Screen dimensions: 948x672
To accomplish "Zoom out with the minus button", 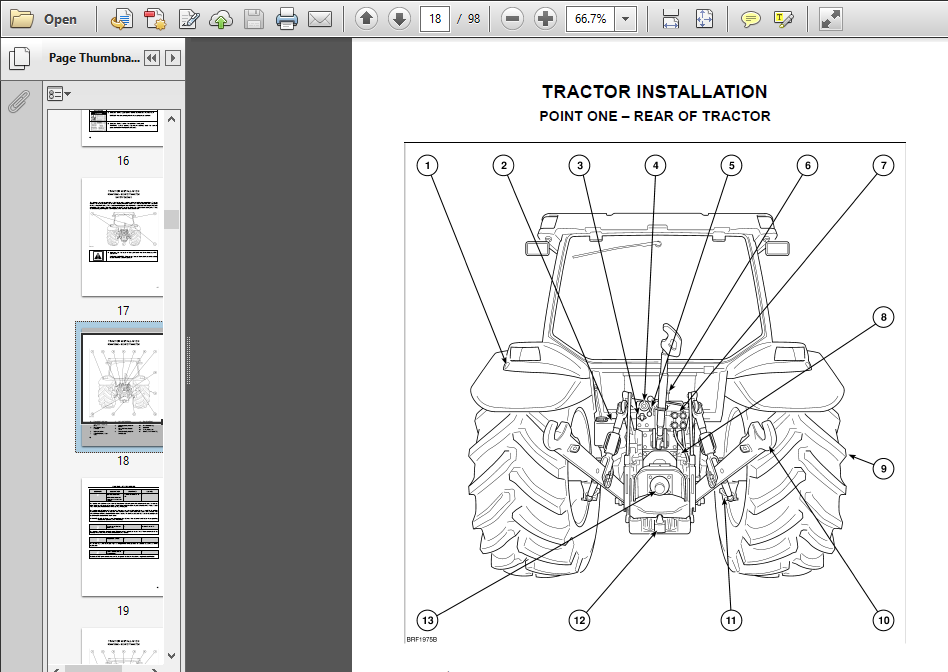I will click(512, 19).
